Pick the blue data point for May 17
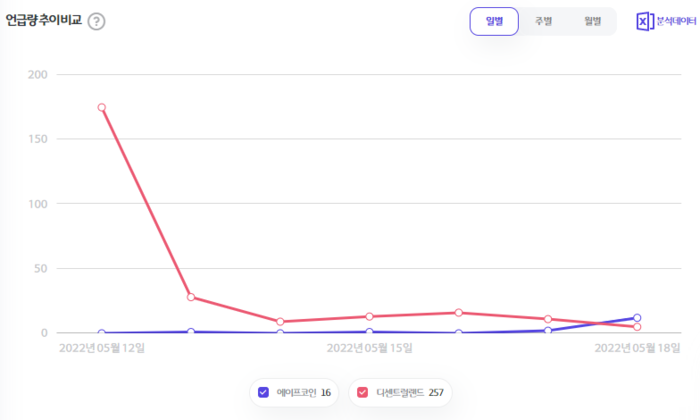 (548, 330)
